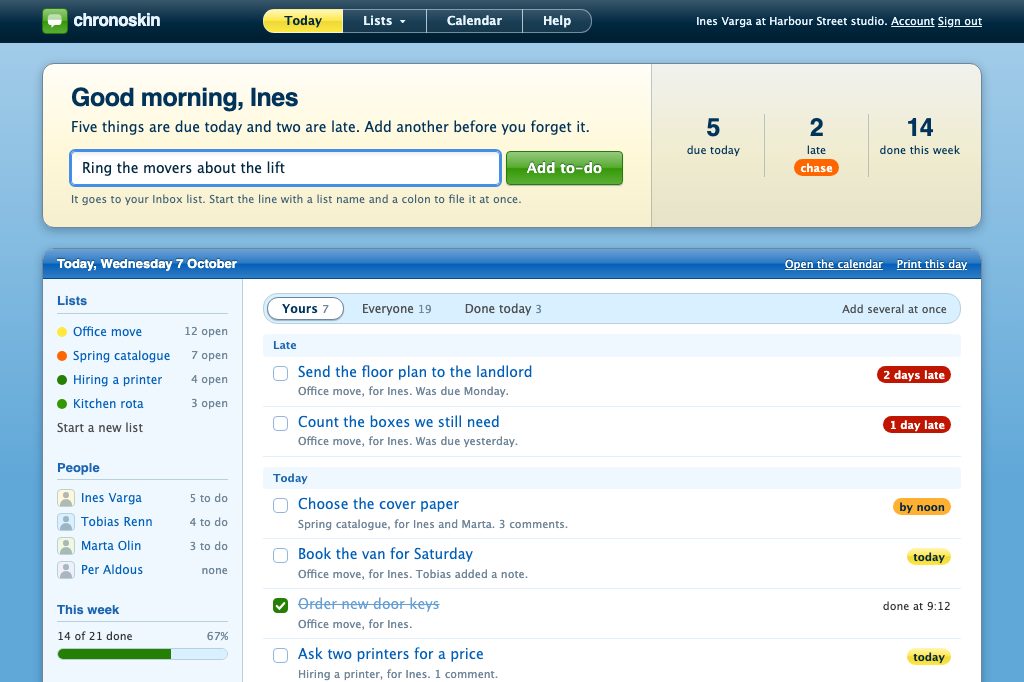The image size is (1024, 682).
Task: Click Print this day link
Action: 931,264
